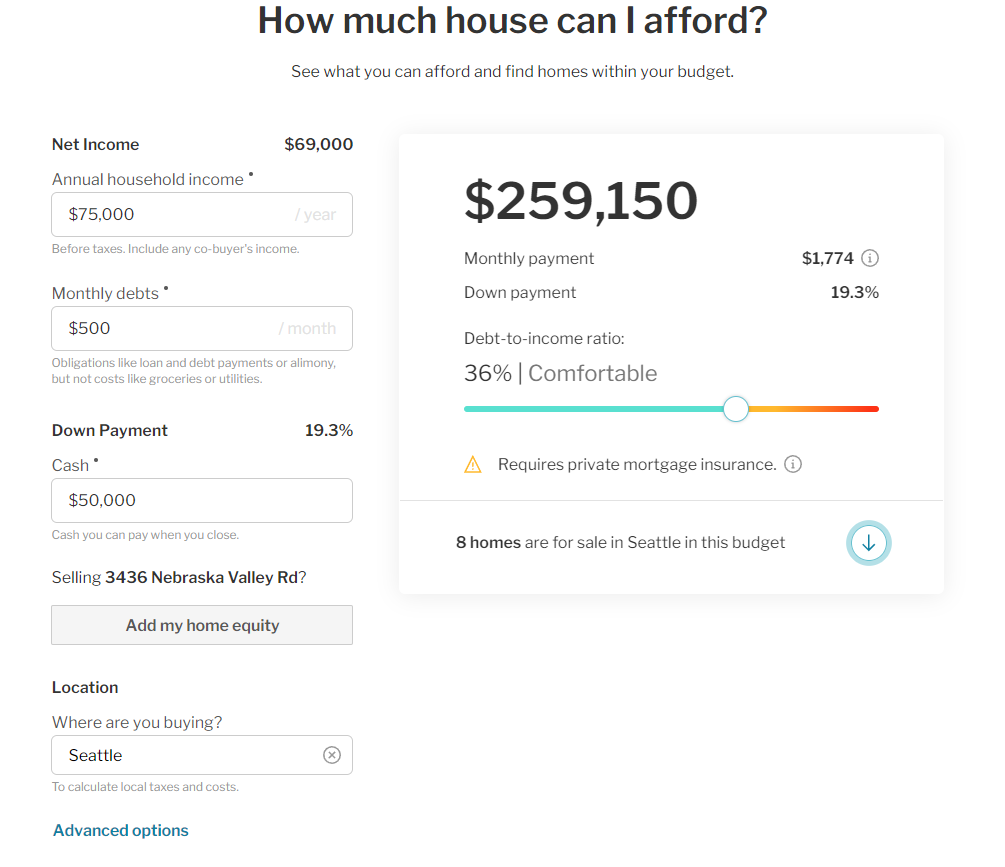Image resolution: width=1005 pixels, height=867 pixels.
Task: Click the $1,774 monthly payment value
Action: (827, 258)
